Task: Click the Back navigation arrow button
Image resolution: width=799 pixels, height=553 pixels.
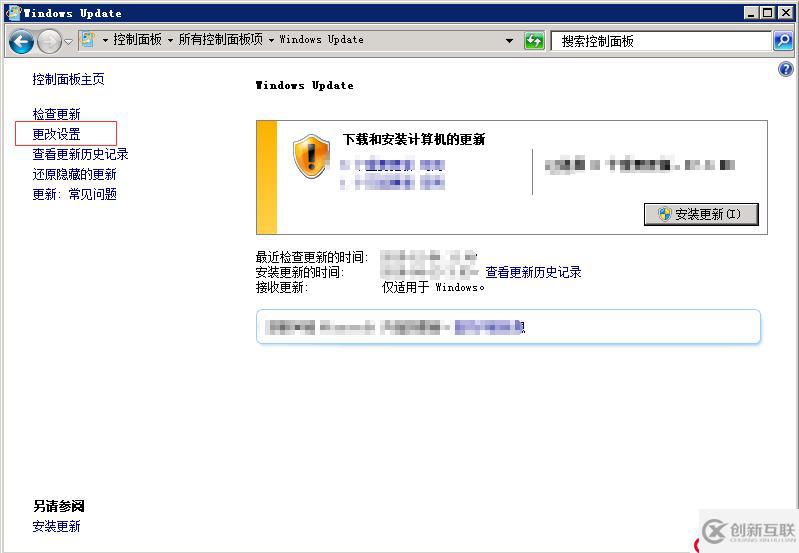Action: (x=21, y=41)
